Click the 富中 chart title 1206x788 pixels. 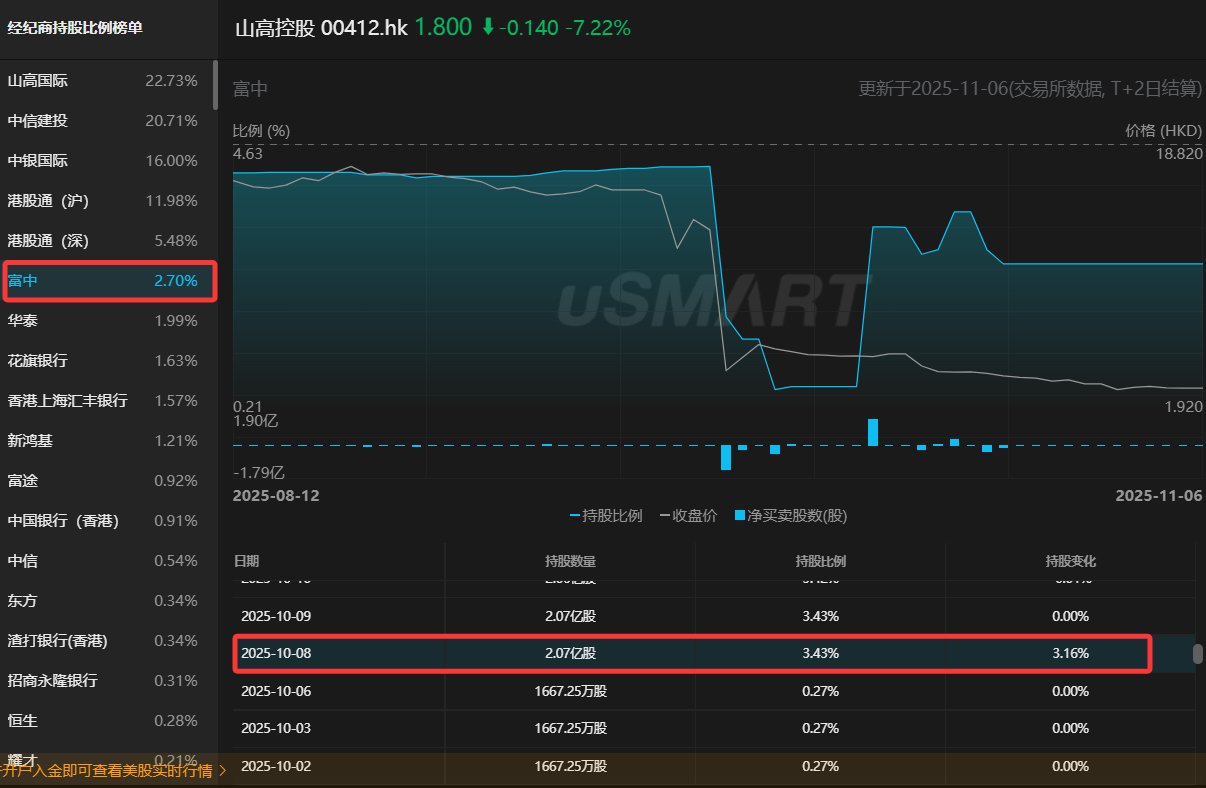click(x=250, y=89)
